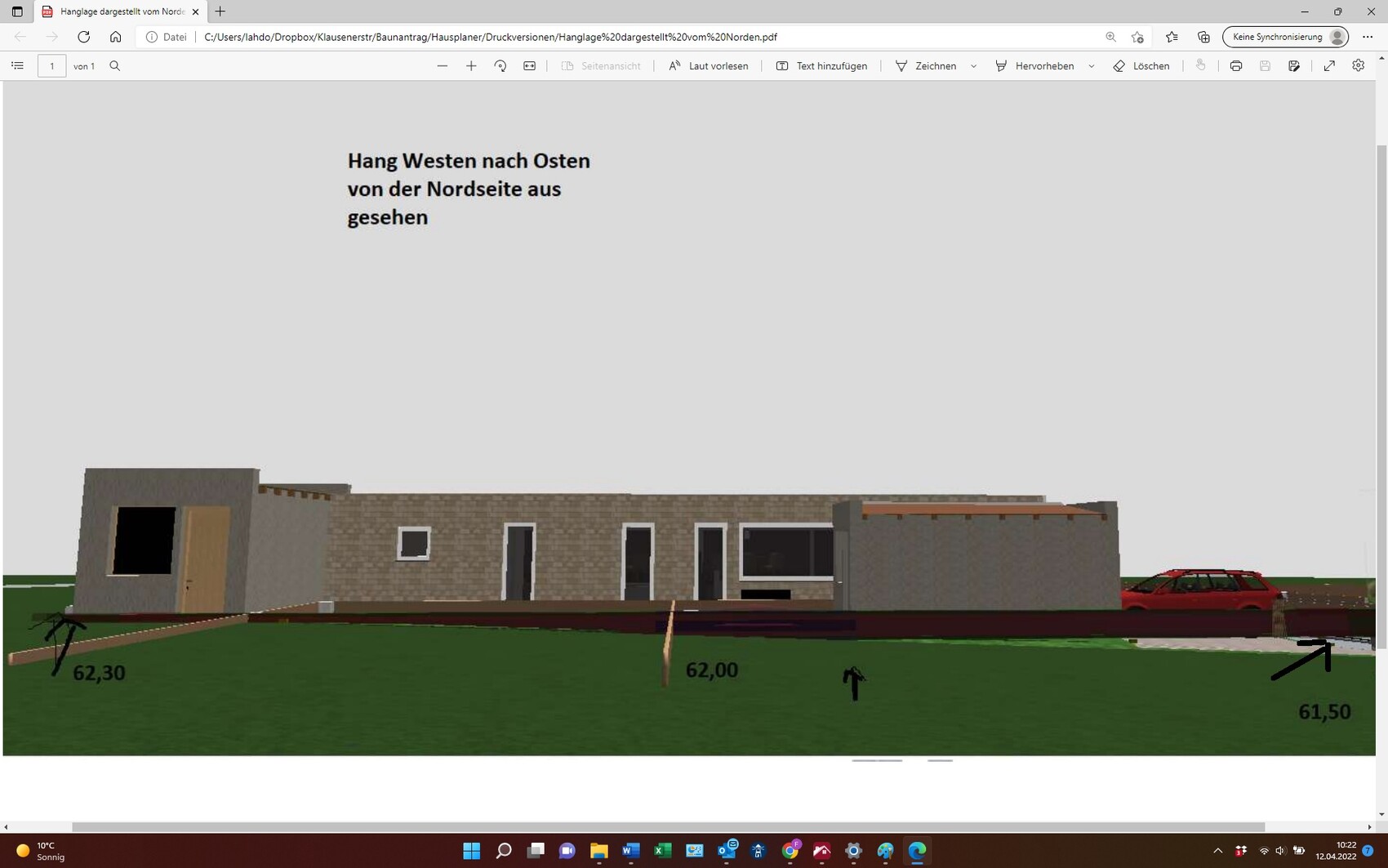Image resolution: width=1388 pixels, height=868 pixels.
Task: Toggle fit to page width
Action: click(x=530, y=66)
